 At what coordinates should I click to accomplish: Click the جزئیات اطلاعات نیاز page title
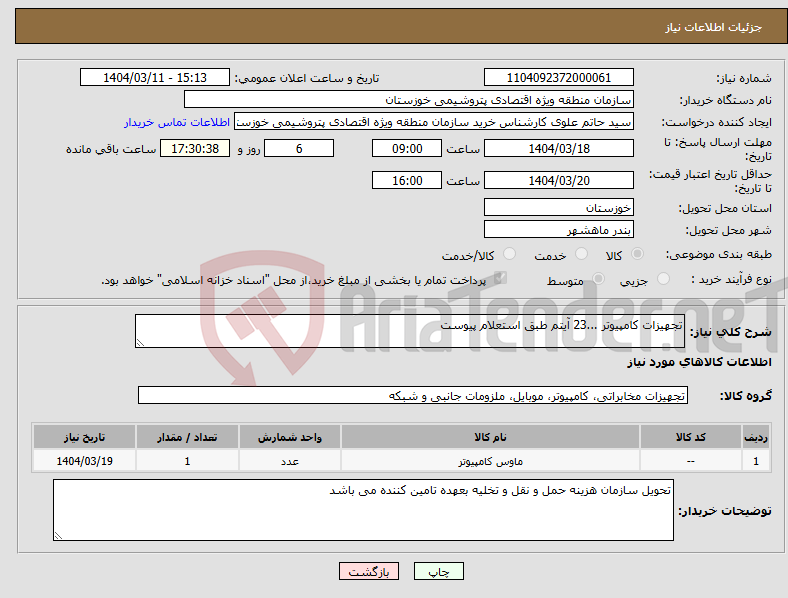pyautogui.click(x=714, y=27)
